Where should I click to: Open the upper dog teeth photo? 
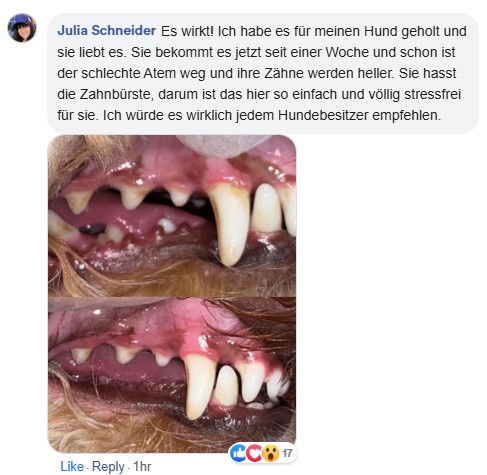click(172, 216)
